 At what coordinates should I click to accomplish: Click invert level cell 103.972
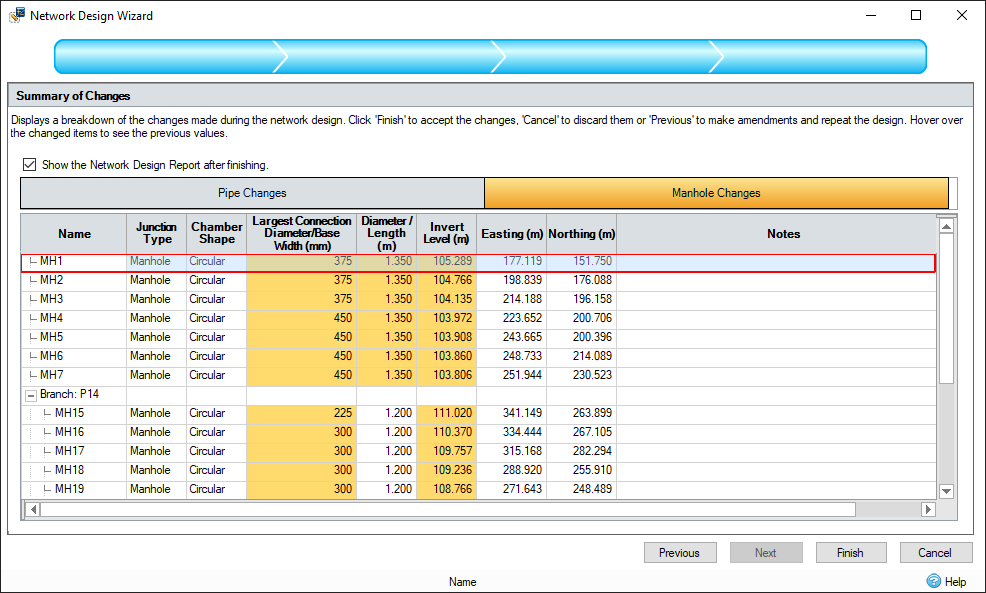446,318
